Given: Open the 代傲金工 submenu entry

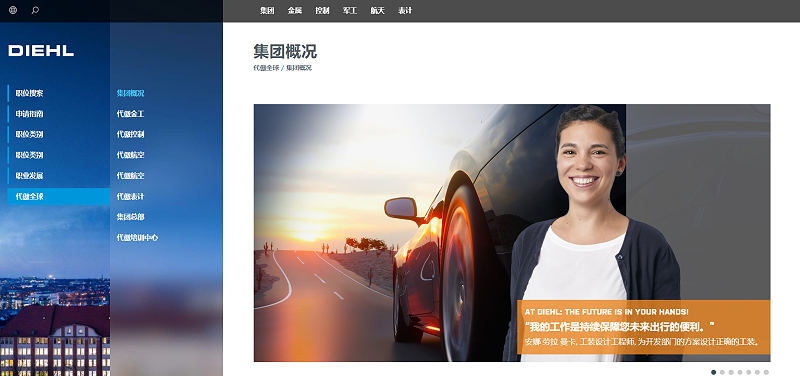Looking at the screenshot, I should (130, 114).
